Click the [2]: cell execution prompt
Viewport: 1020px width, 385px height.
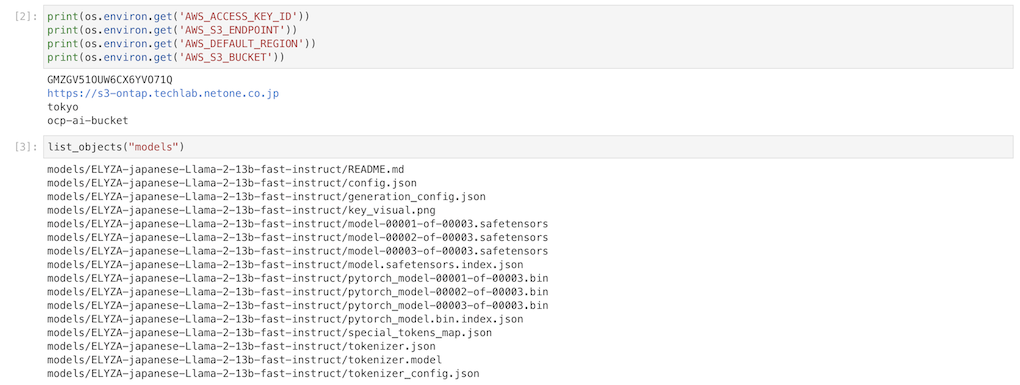[26, 16]
